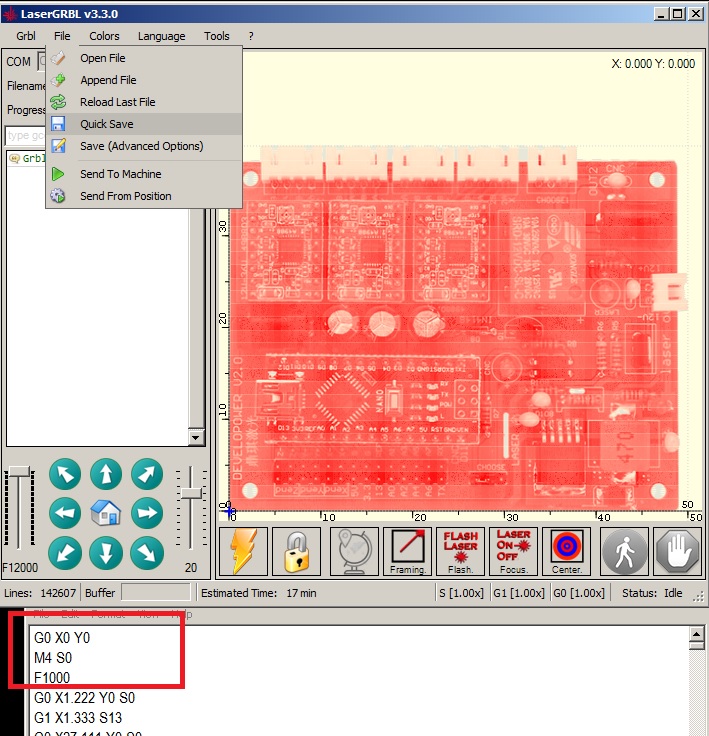Screen dimensions: 709x736
Task: Click the Lines: 142607 counter
Action: (40, 593)
